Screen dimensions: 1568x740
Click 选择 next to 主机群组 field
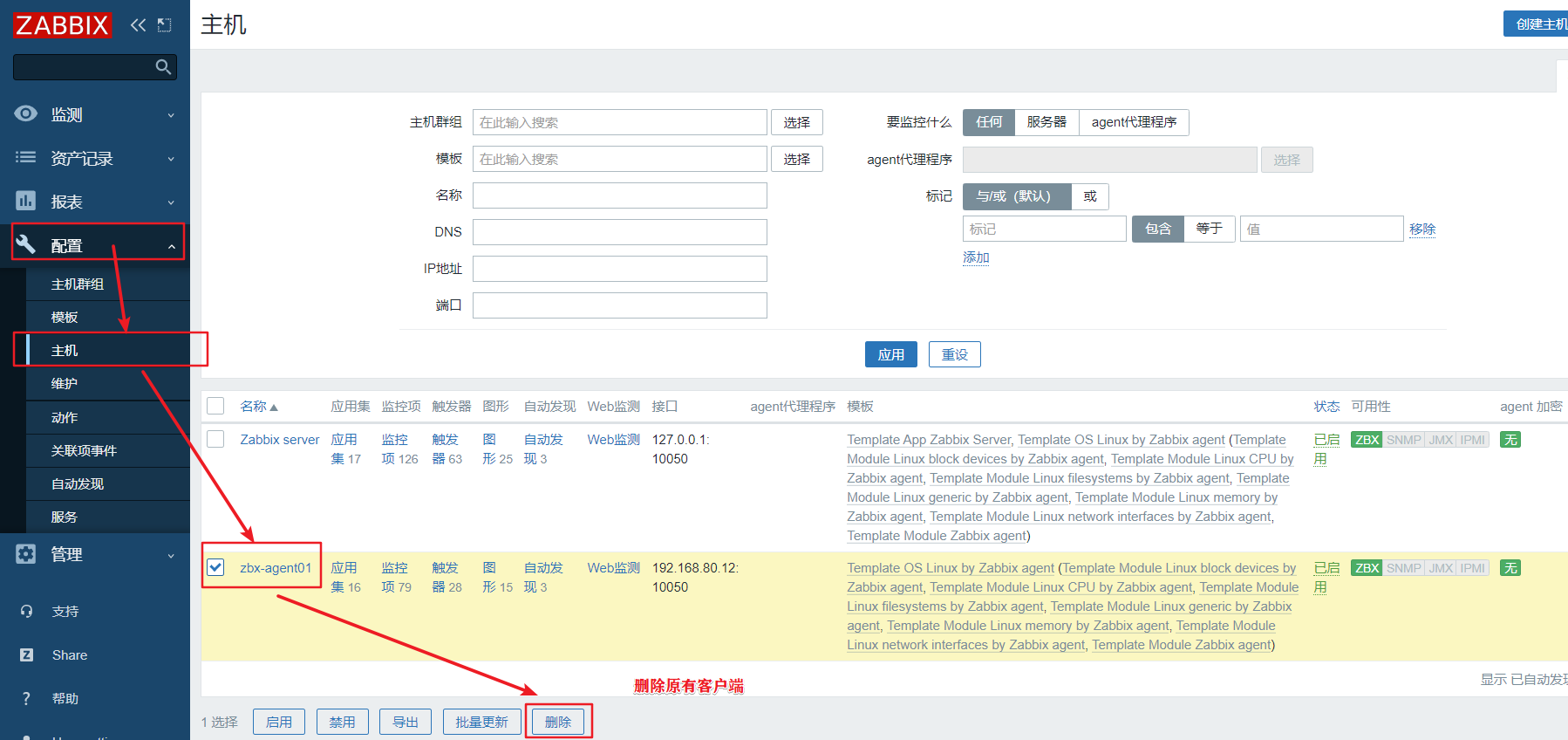pyautogui.click(x=797, y=122)
